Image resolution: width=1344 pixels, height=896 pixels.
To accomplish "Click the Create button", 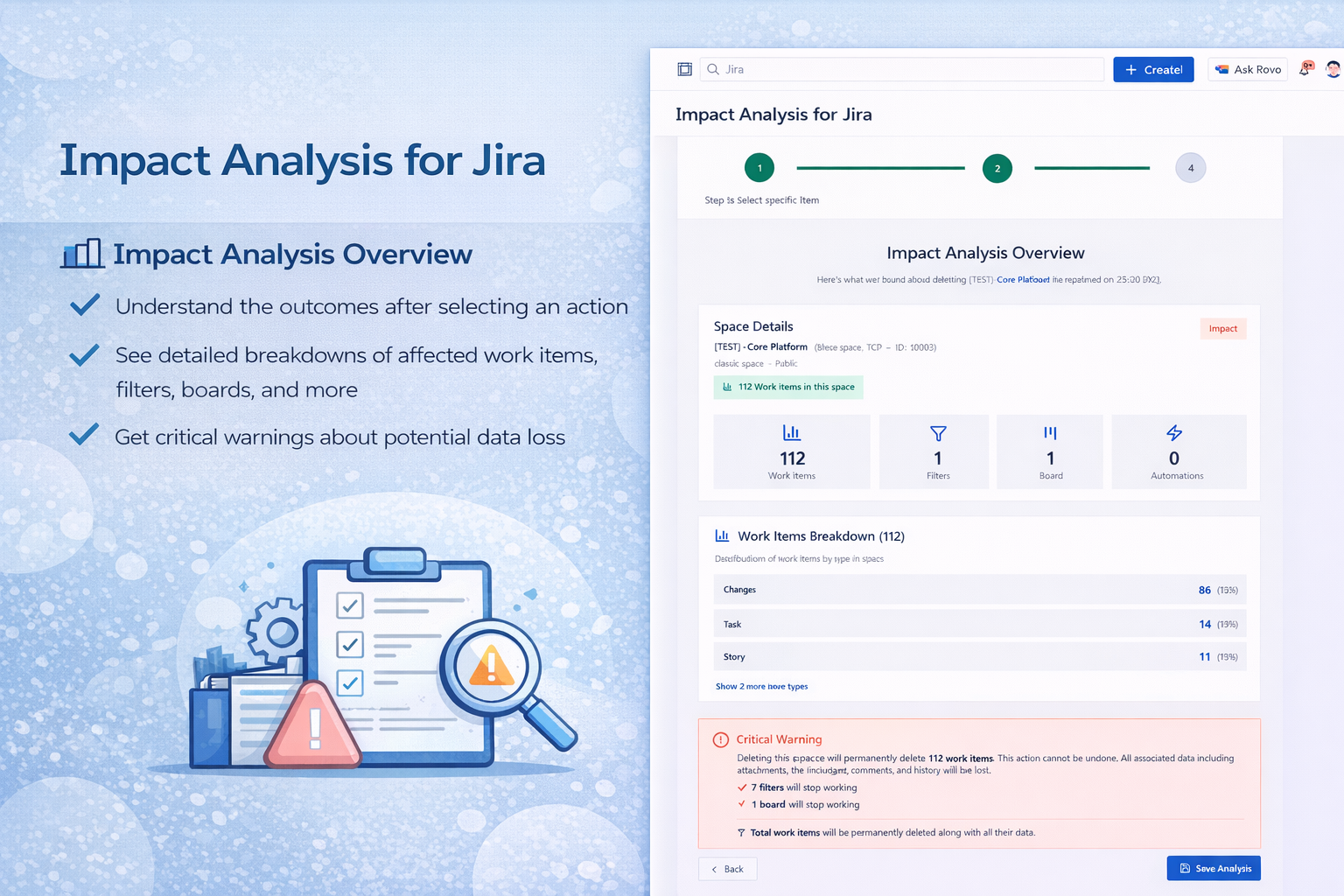I will (x=1152, y=69).
